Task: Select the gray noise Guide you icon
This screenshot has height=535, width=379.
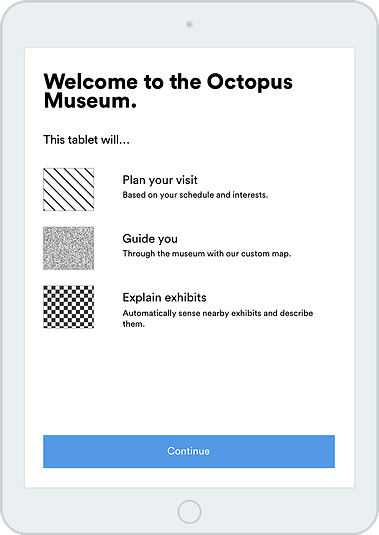Action: coord(69,248)
